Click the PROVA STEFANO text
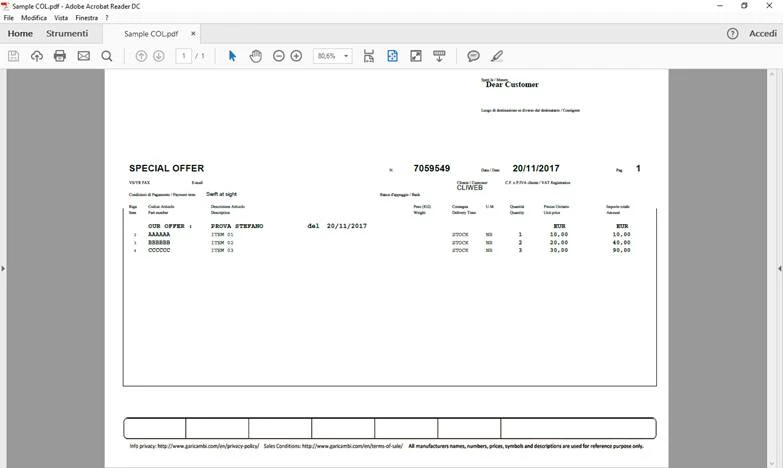783x468 pixels. pyautogui.click(x=237, y=226)
